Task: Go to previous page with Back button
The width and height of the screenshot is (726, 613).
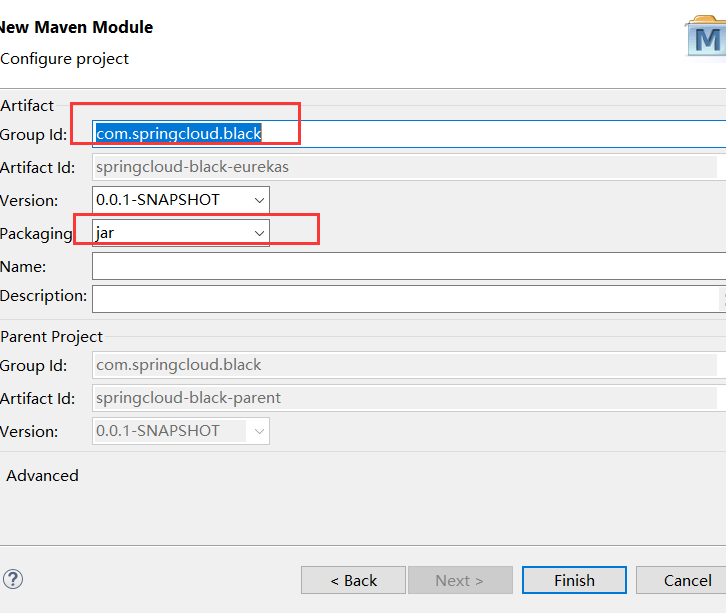Action: (353, 580)
